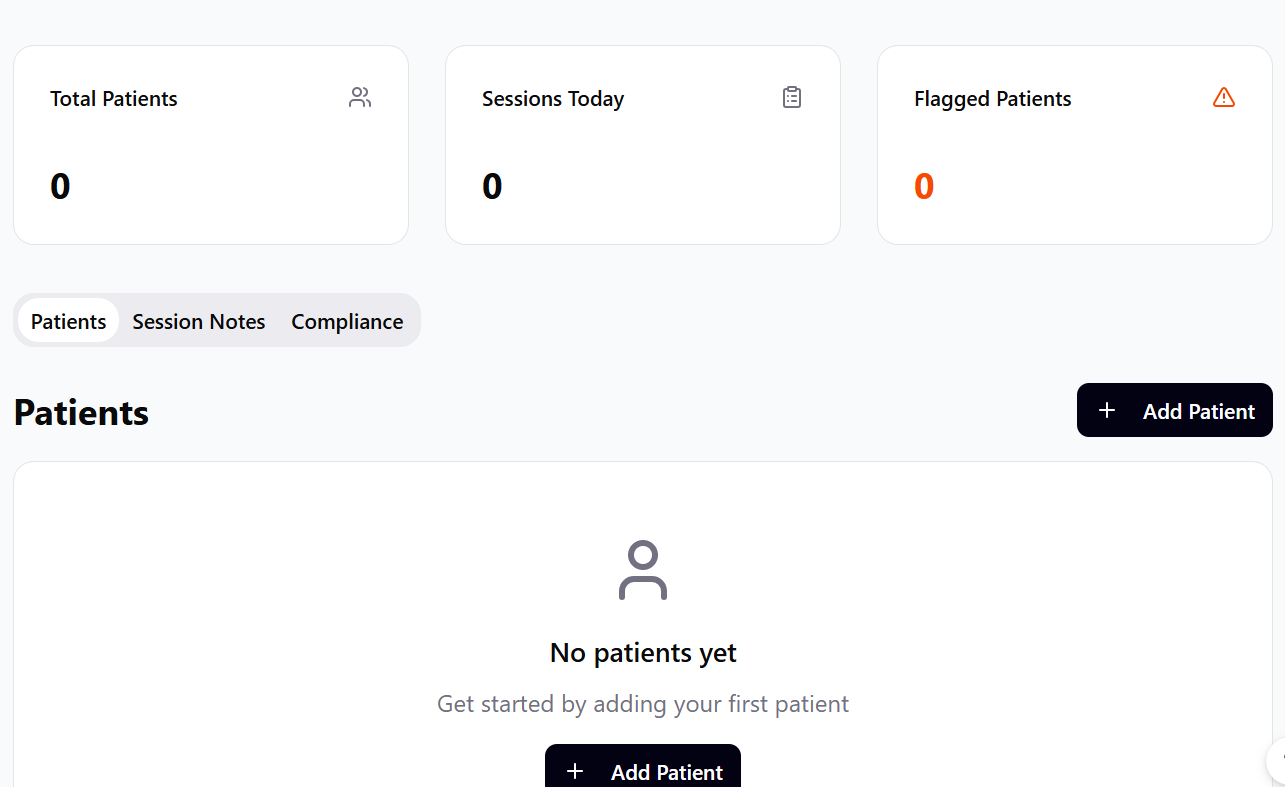Click the clipboard icon on Sessions Today card
Viewport: 1285px width, 787px height.
(x=791, y=97)
